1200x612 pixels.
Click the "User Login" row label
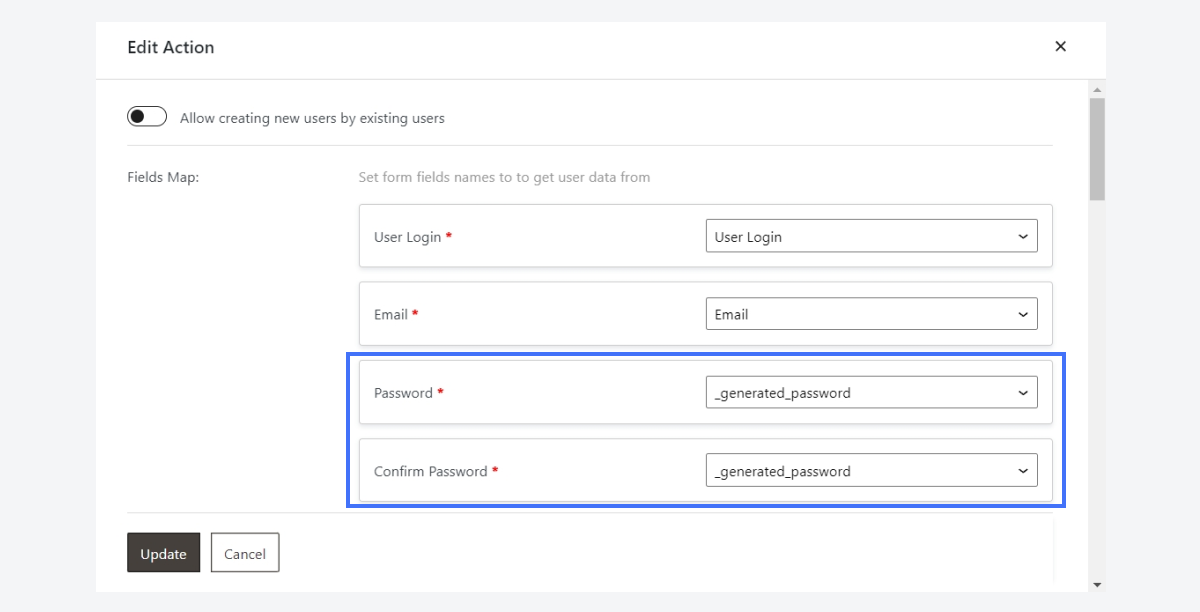[x=407, y=237]
